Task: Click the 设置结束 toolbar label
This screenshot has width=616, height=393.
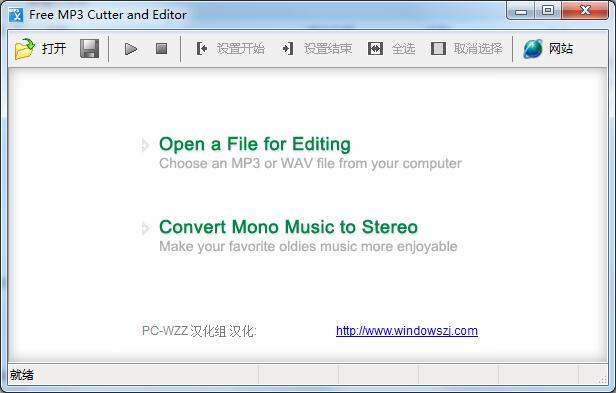Action: [x=328, y=49]
